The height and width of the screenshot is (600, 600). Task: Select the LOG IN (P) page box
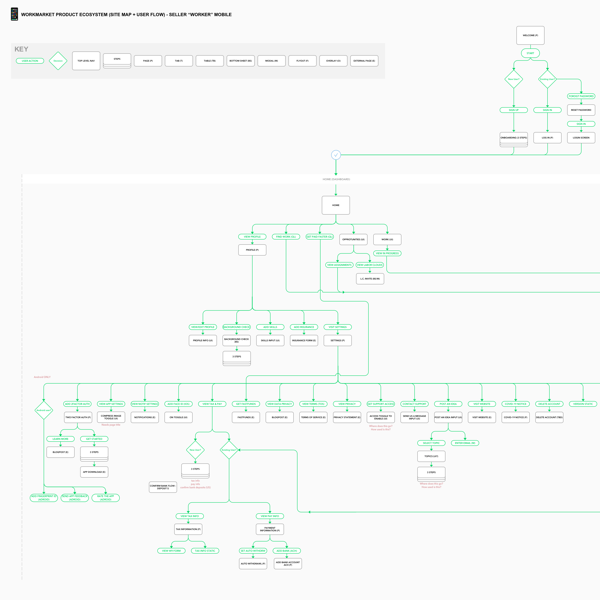pyautogui.click(x=547, y=138)
